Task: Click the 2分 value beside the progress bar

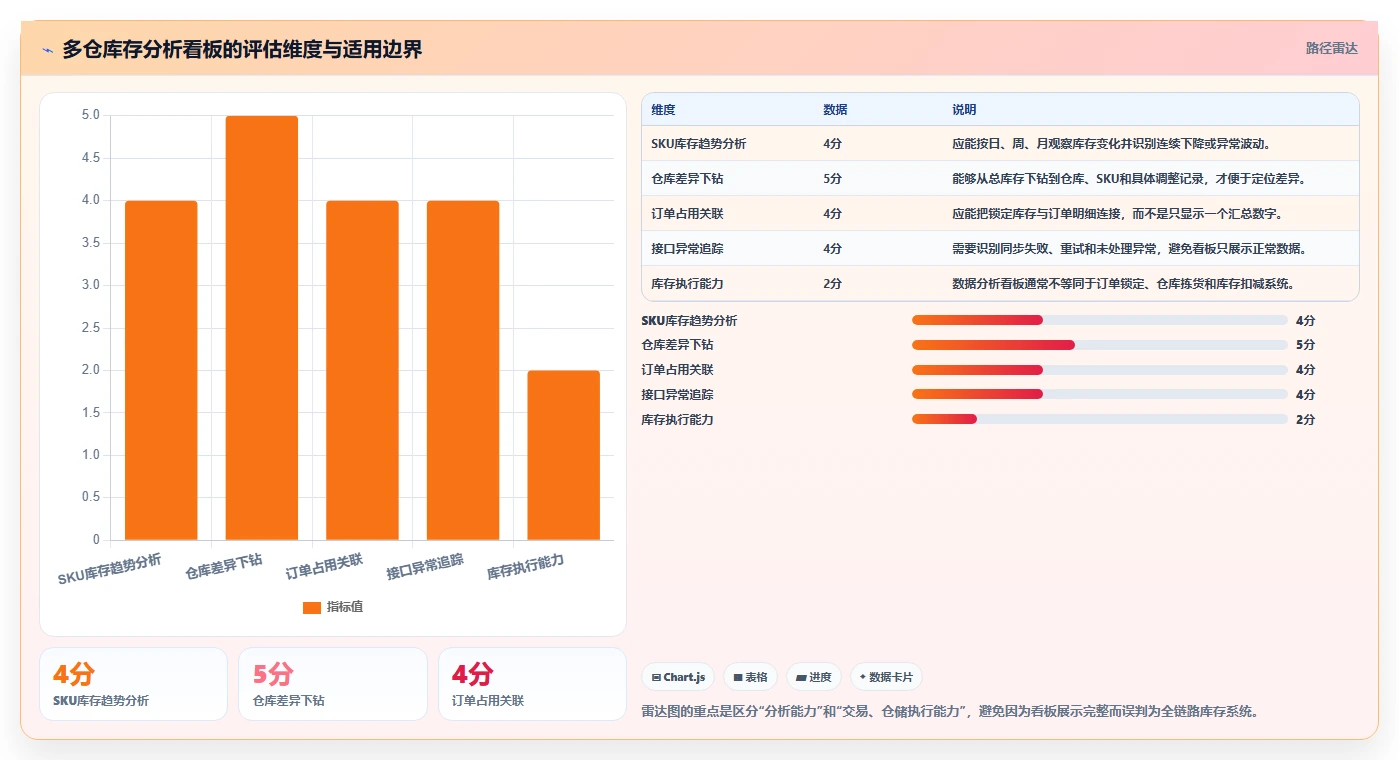Action: coord(1305,420)
